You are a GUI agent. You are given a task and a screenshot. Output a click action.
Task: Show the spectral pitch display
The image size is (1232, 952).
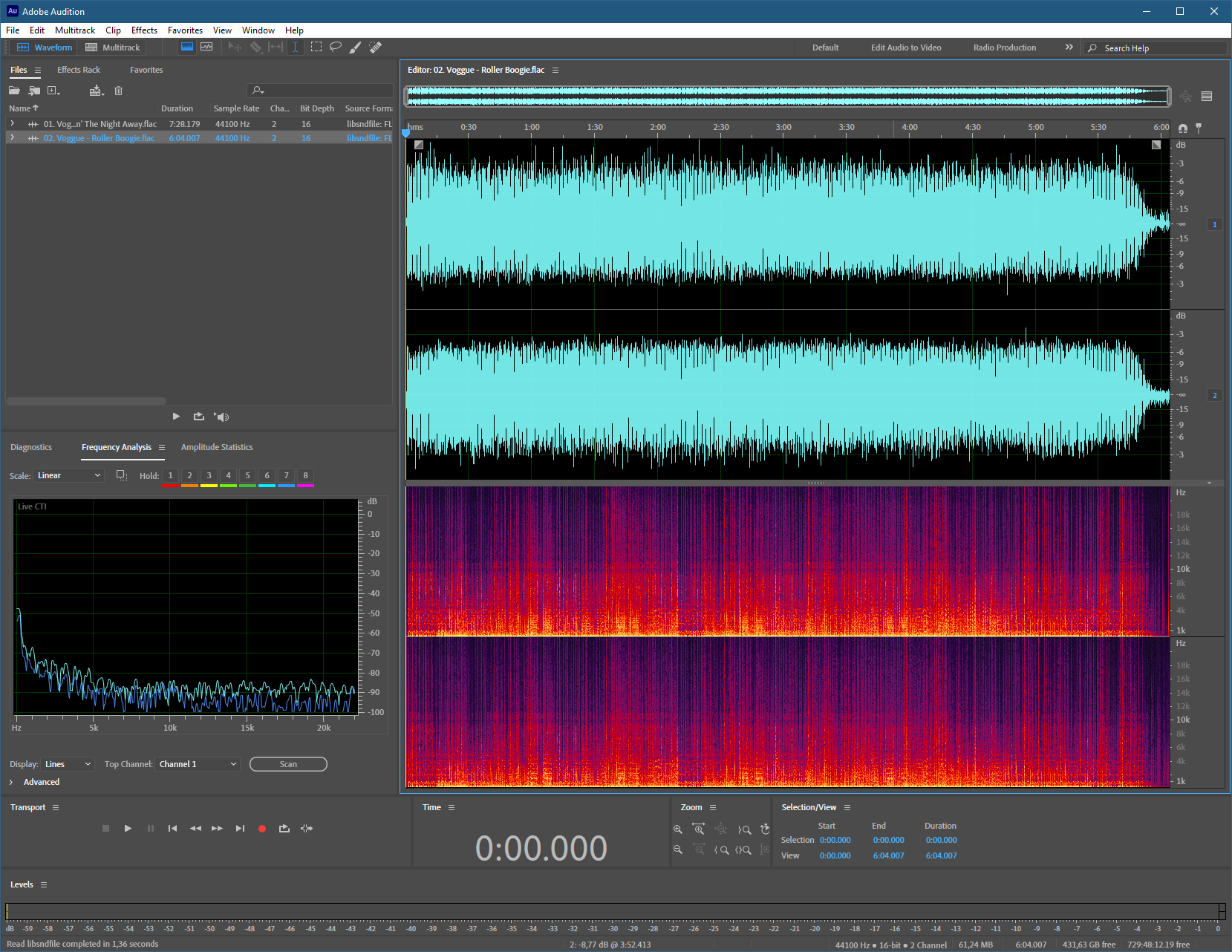[206, 47]
